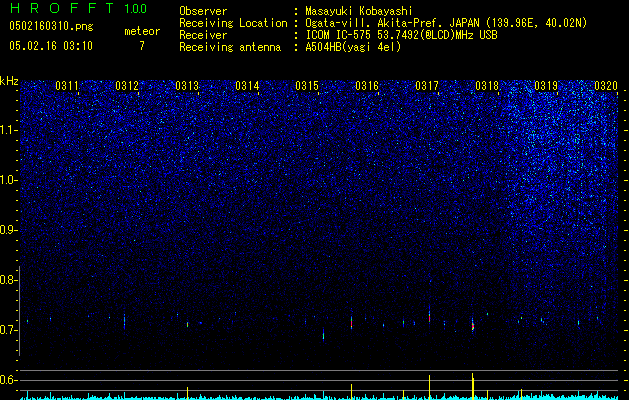
Task: Click the date stamp 05.02.16 03:10
Action: tap(51, 46)
